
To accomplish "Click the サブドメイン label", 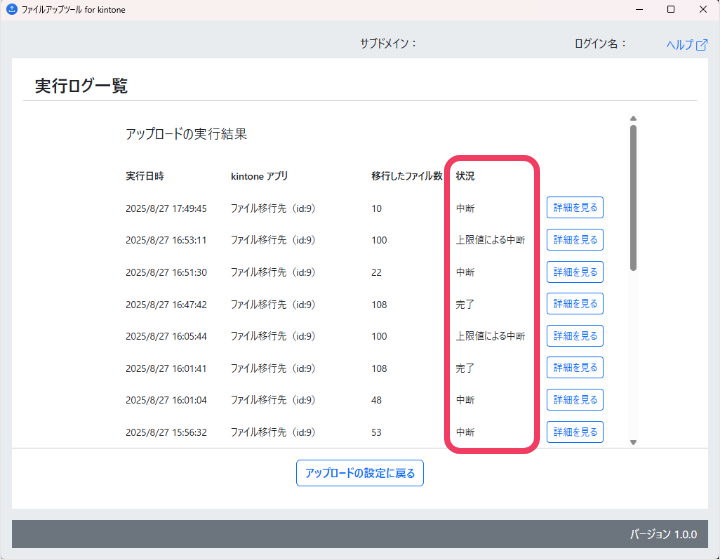I will point(388,44).
